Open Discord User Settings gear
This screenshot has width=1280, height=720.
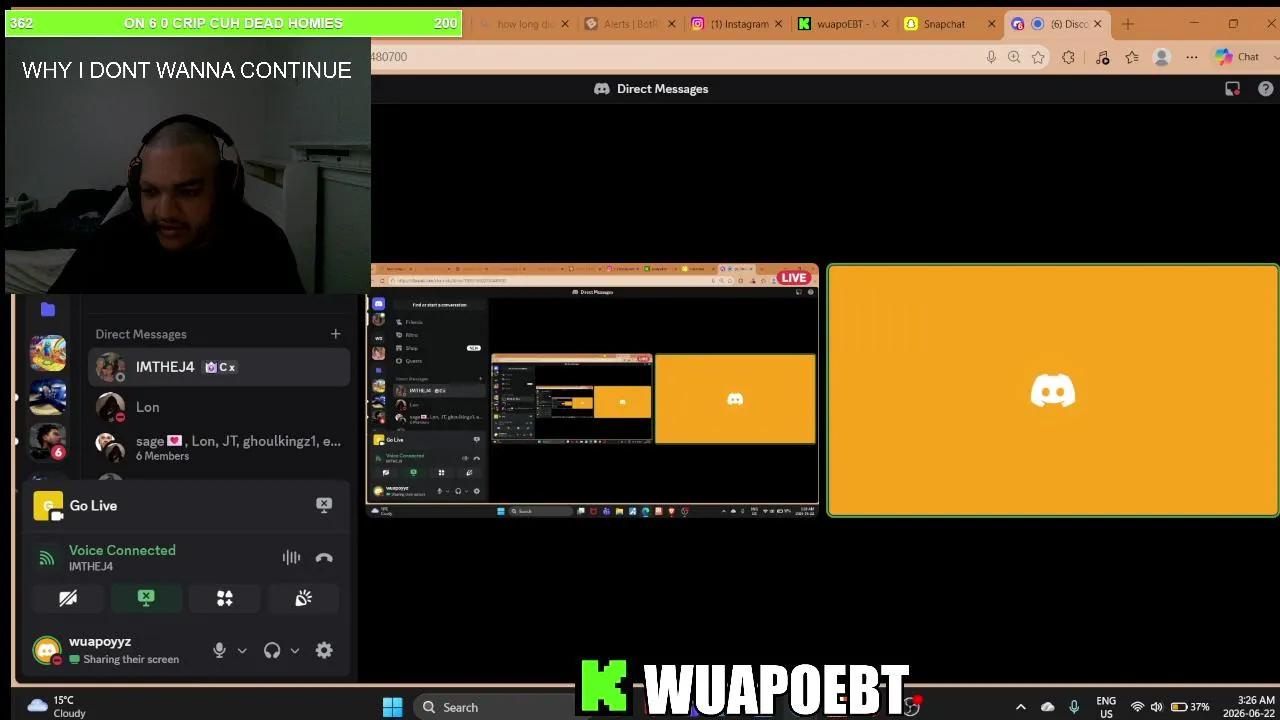pos(324,650)
